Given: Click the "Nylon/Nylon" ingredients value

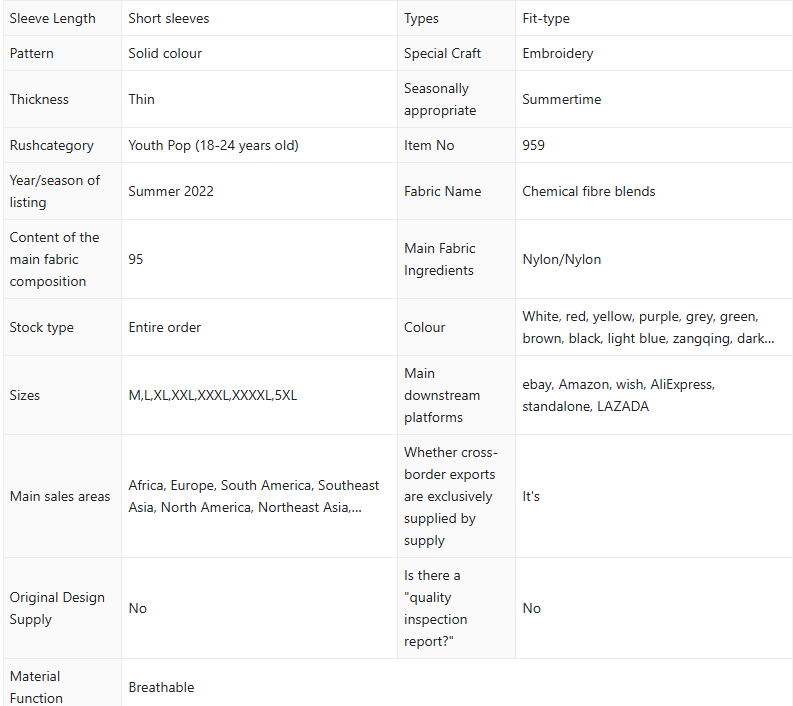Looking at the screenshot, I should [562, 259].
